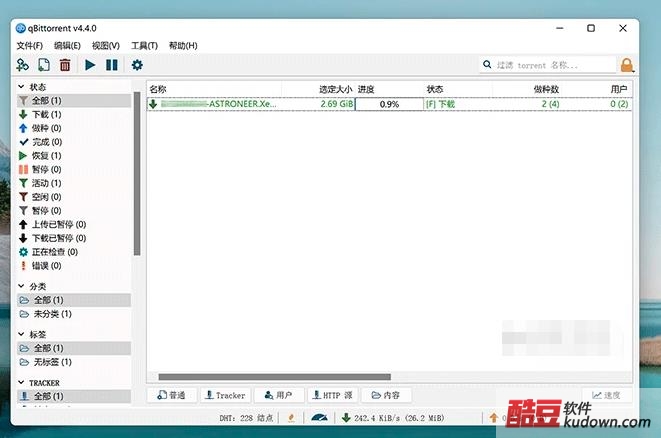Select 全部 (1) under 分类
The height and width of the screenshot is (438, 661).
[x=74, y=300]
